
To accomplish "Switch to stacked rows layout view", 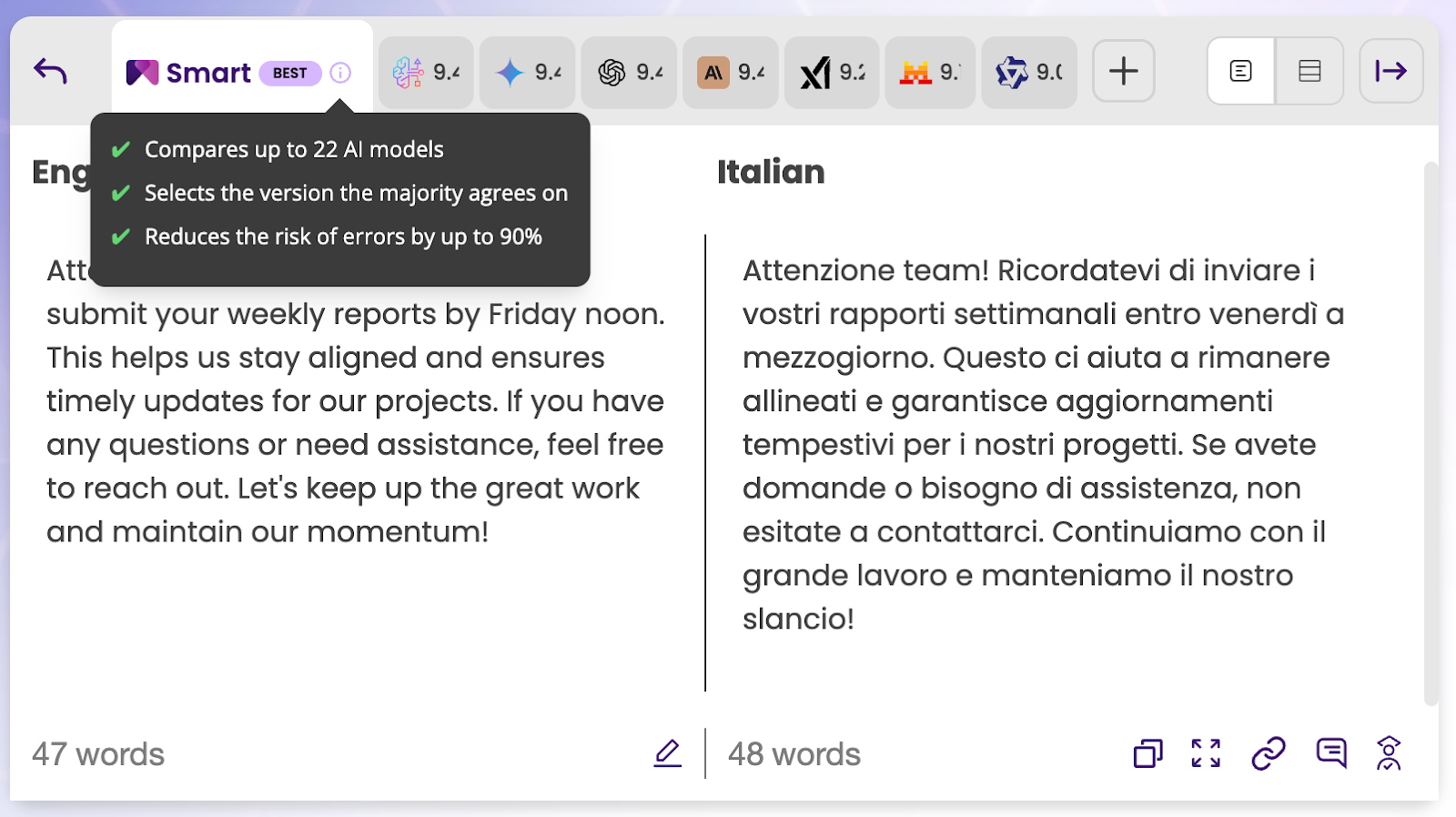I will click(x=1309, y=71).
